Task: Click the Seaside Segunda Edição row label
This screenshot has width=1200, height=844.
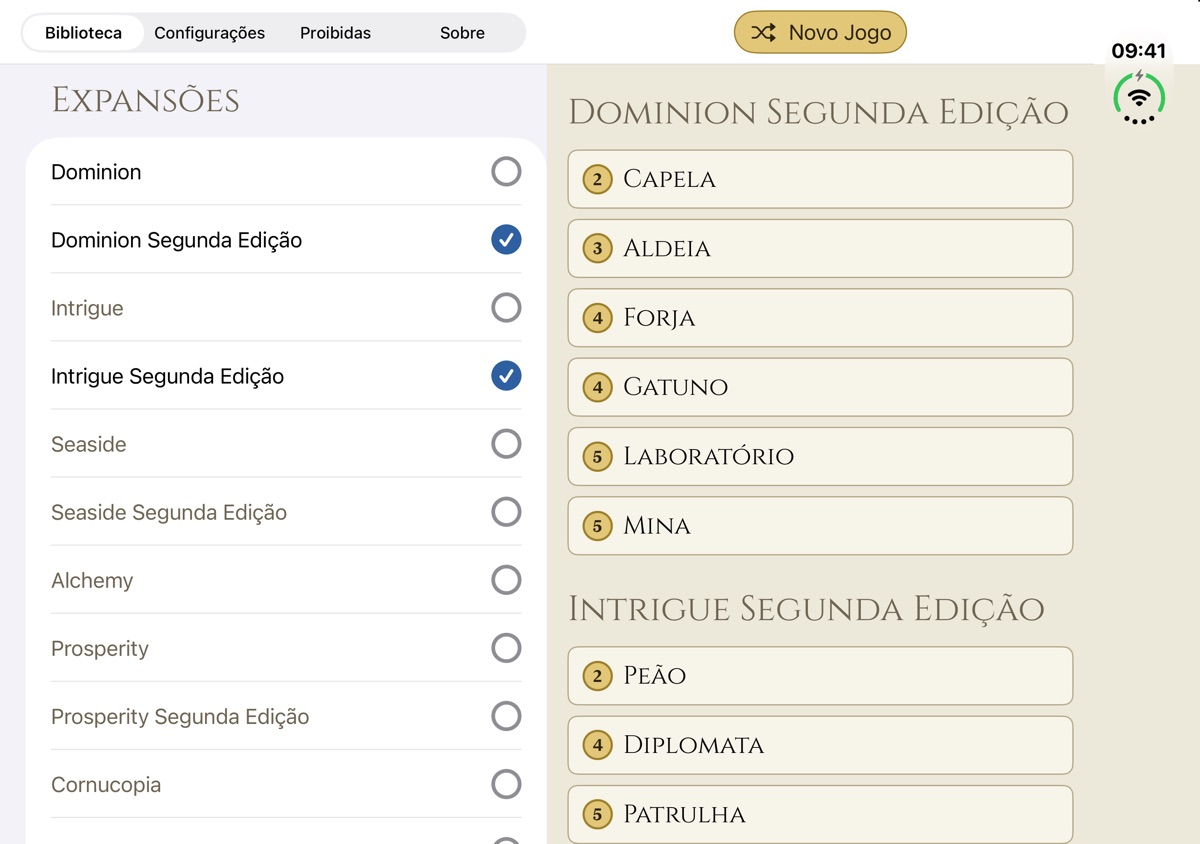Action: (x=169, y=512)
